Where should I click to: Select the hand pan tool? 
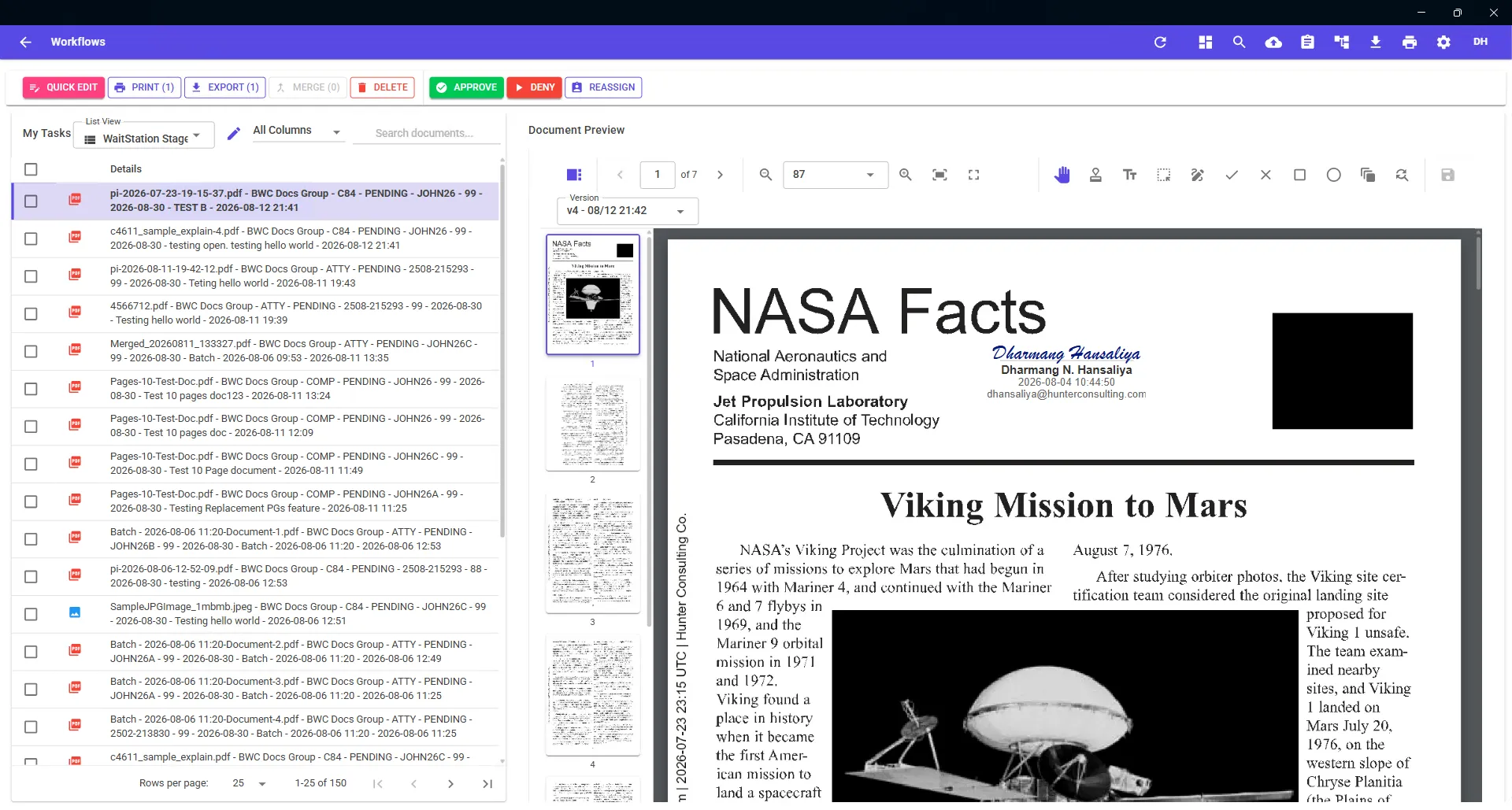[x=1062, y=175]
